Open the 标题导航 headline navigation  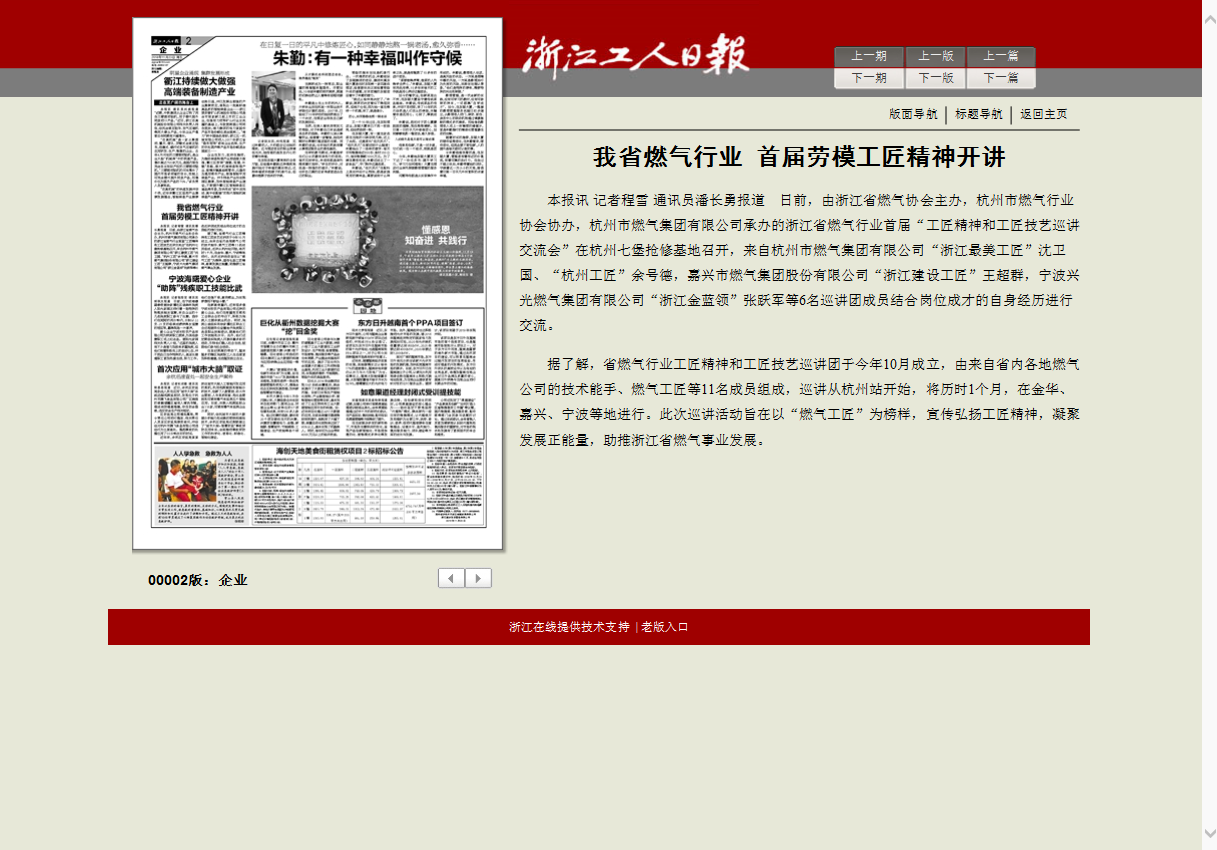click(979, 114)
